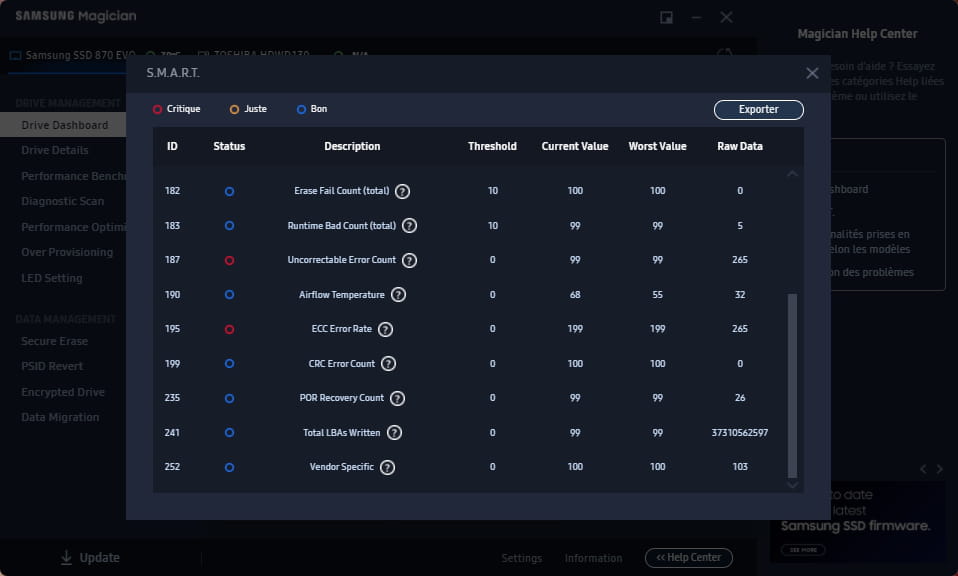Image resolution: width=958 pixels, height=576 pixels.
Task: Click the Critique red legend circle
Action: [x=157, y=109]
